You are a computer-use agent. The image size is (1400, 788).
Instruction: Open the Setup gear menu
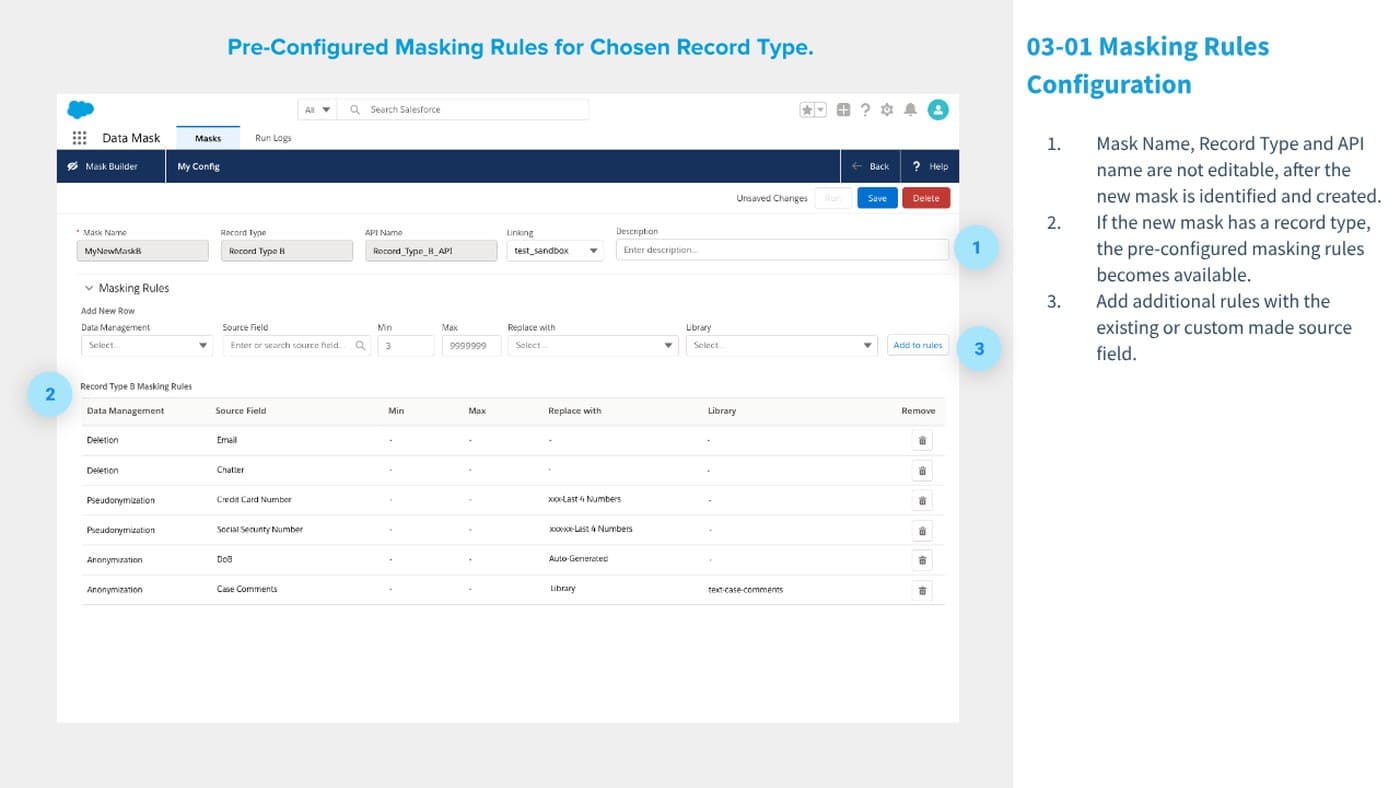(887, 110)
